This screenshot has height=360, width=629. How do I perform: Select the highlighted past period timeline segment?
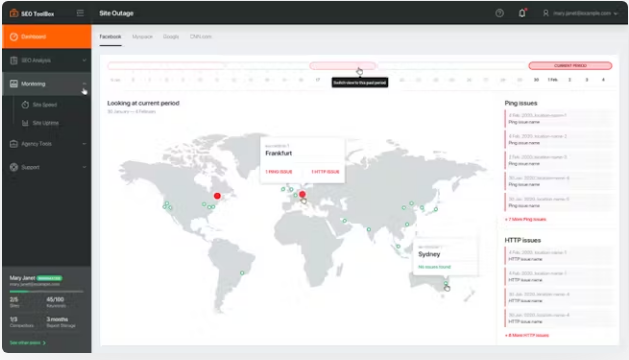click(x=342, y=65)
